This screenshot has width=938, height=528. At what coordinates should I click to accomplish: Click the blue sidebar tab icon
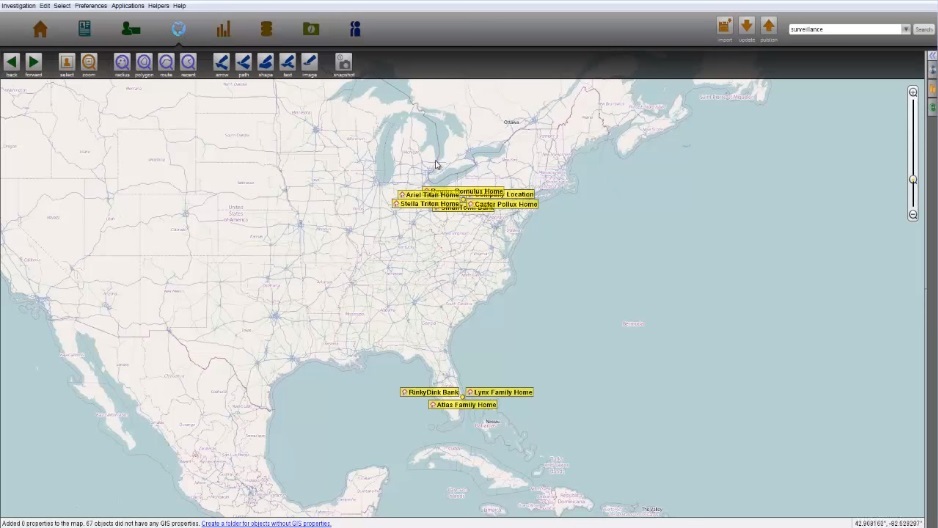pyautogui.click(x=933, y=69)
